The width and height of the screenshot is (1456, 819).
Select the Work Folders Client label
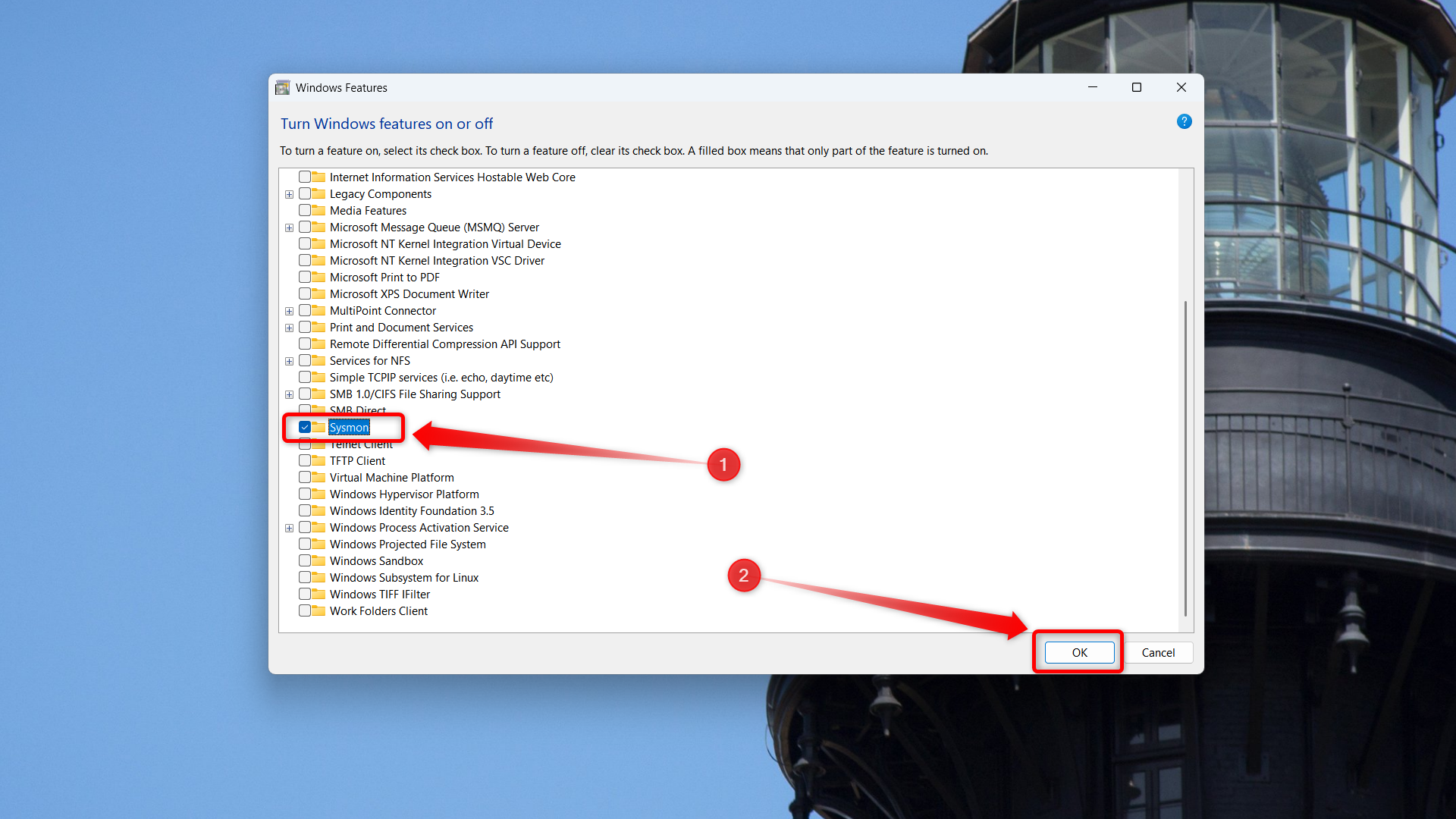pyautogui.click(x=378, y=611)
